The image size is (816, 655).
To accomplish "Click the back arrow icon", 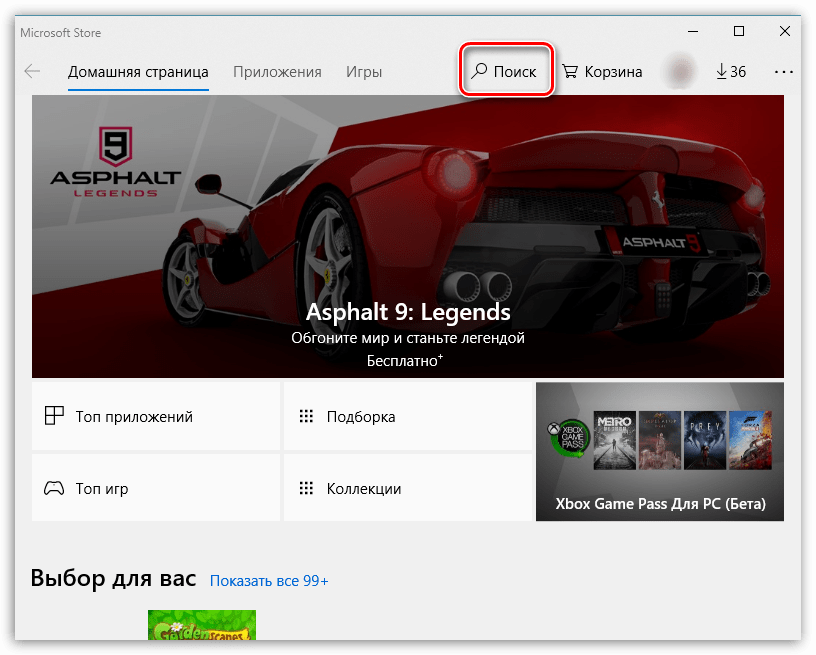I will 33,72.
